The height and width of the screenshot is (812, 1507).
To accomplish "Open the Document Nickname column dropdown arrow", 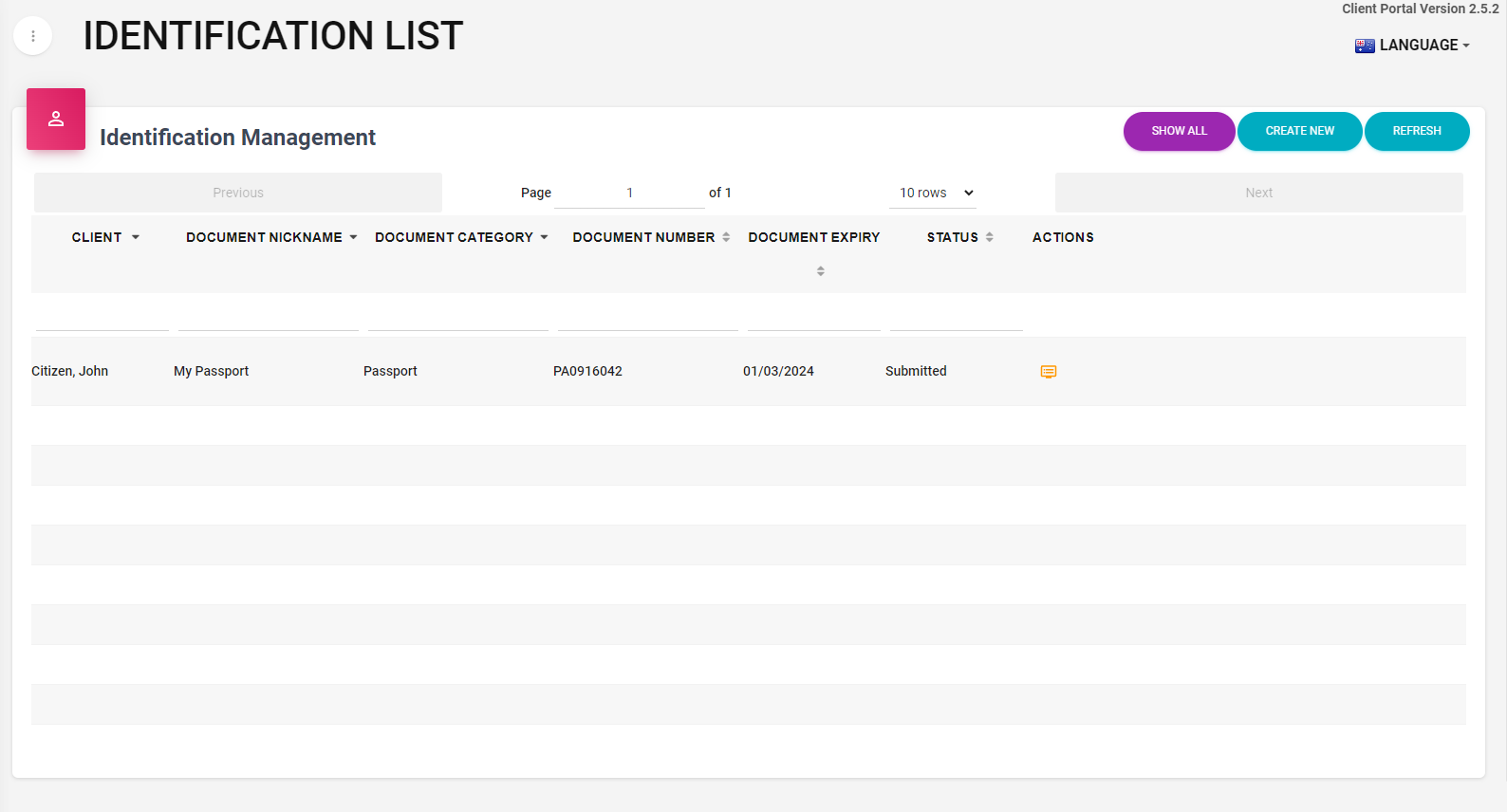I will coord(353,237).
